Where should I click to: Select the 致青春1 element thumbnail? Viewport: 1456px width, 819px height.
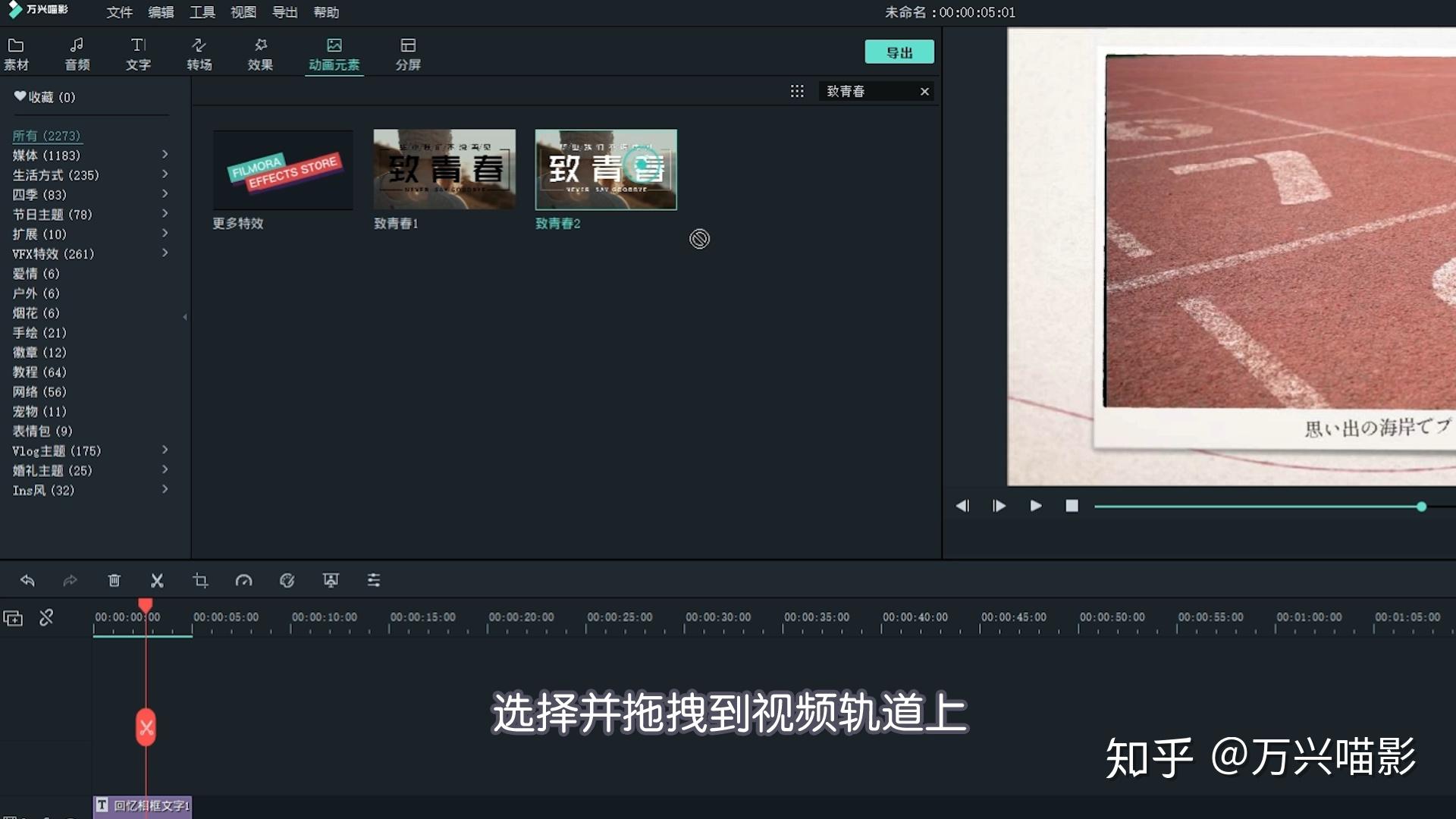click(x=444, y=169)
